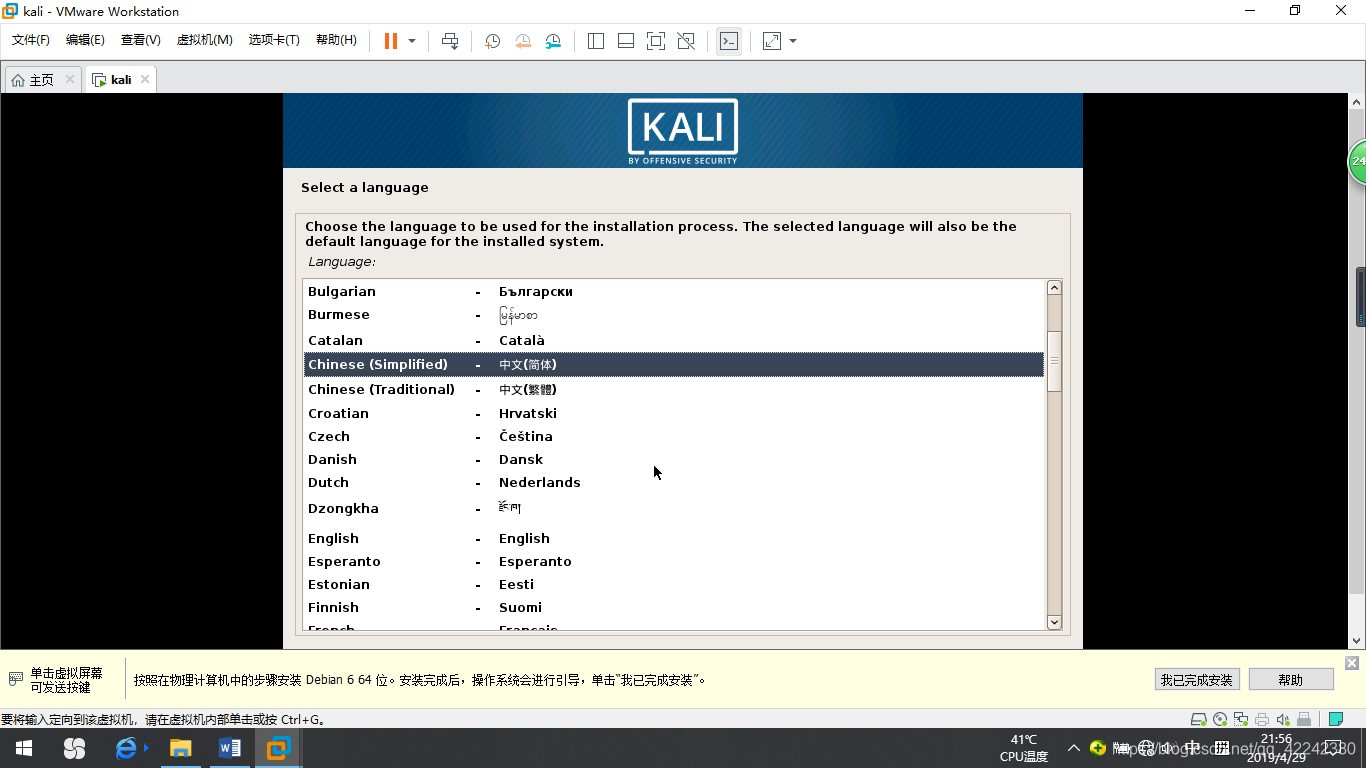
Task: Click the green 360 security tray icon
Action: 1098,748
